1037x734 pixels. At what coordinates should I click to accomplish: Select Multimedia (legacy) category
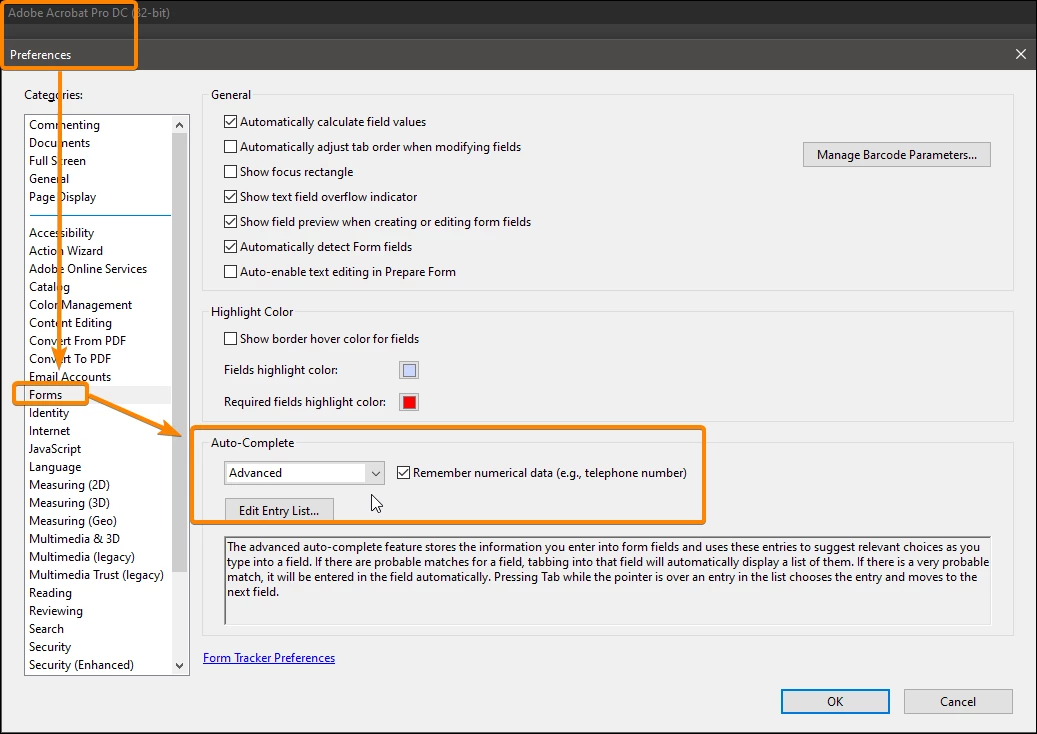tap(82, 557)
